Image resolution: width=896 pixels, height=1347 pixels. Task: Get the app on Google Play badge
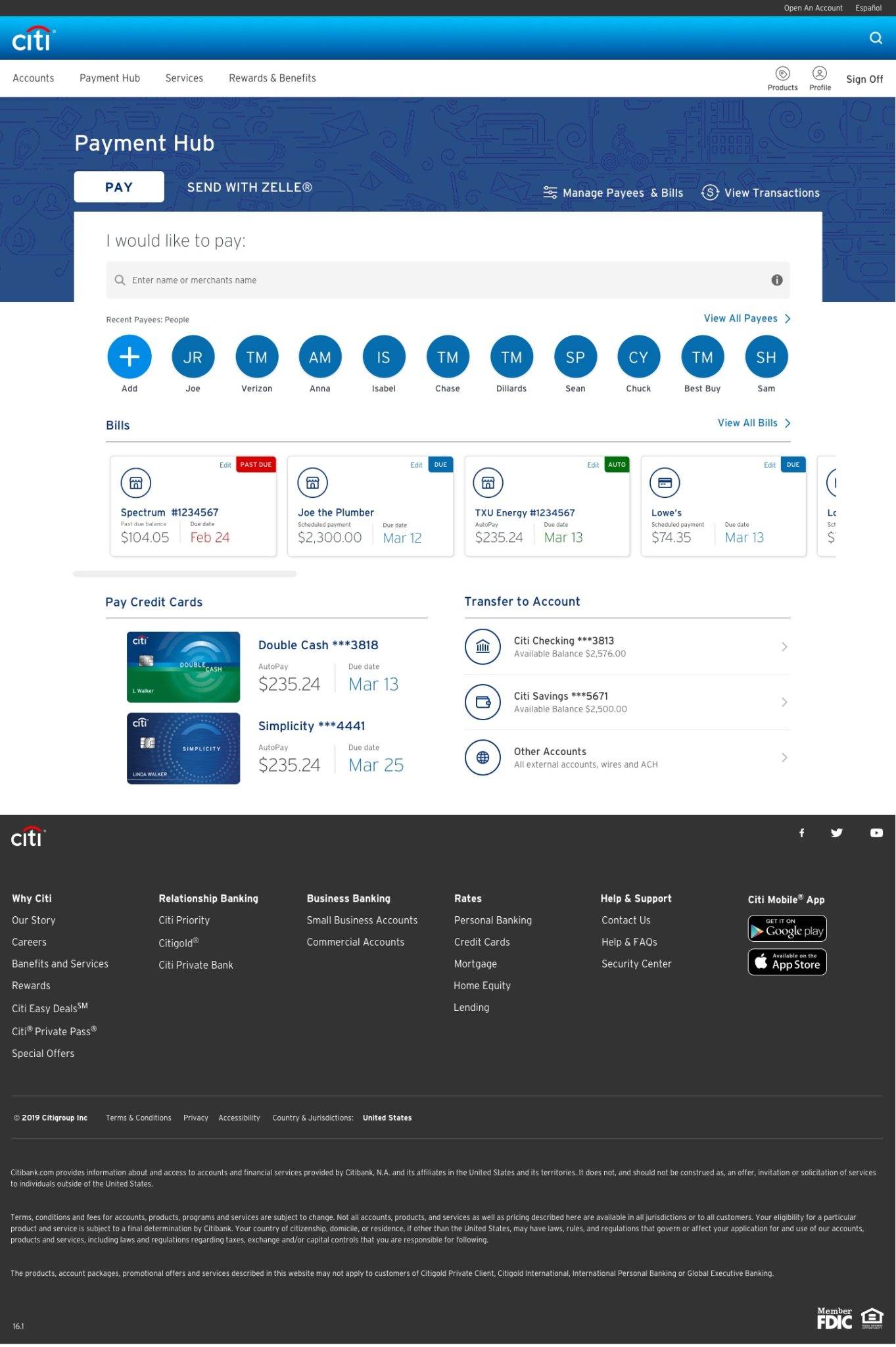787,928
